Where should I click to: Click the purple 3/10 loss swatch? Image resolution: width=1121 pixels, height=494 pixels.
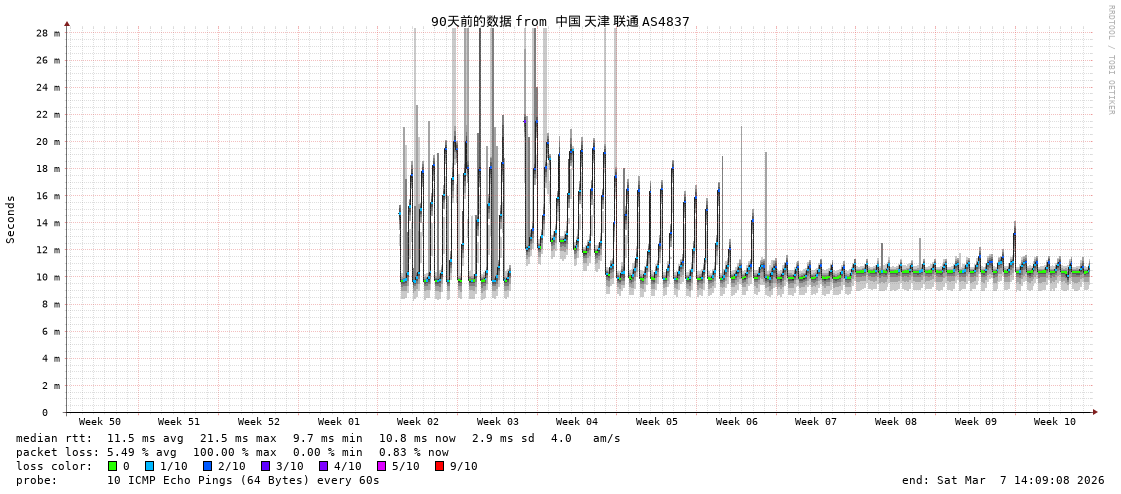pyautogui.click(x=265, y=466)
